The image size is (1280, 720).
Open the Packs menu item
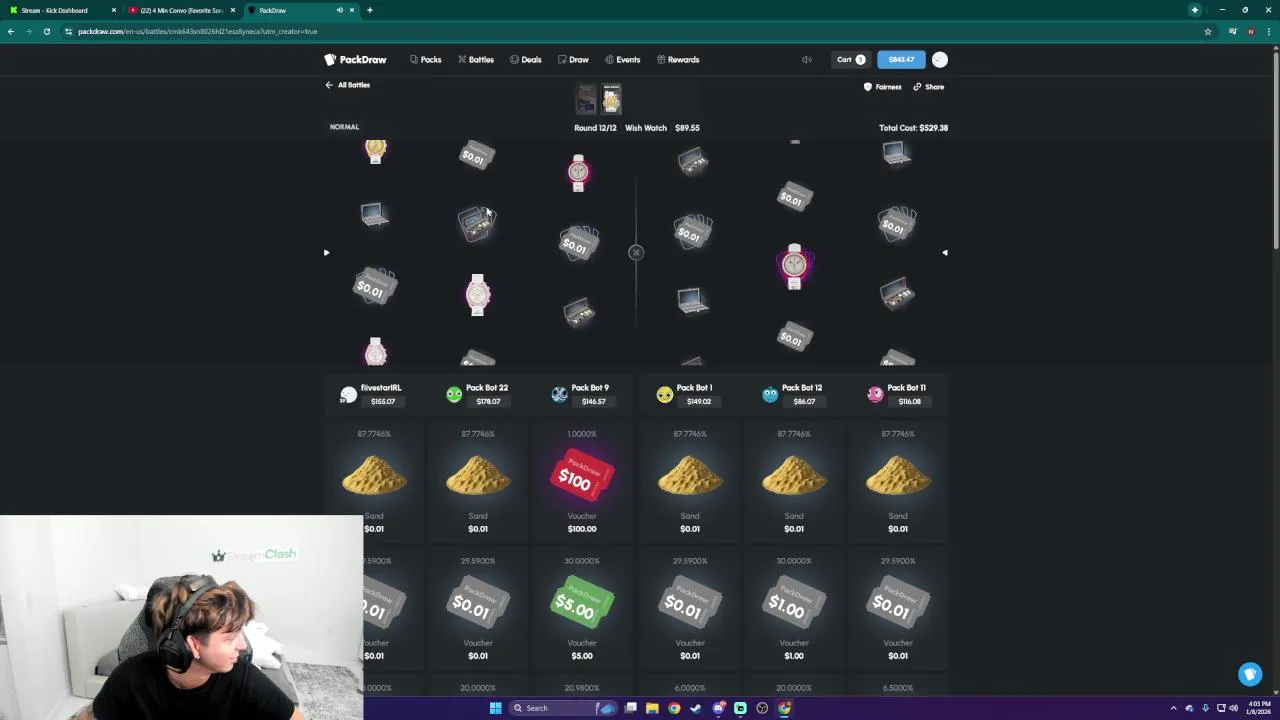tap(425, 60)
